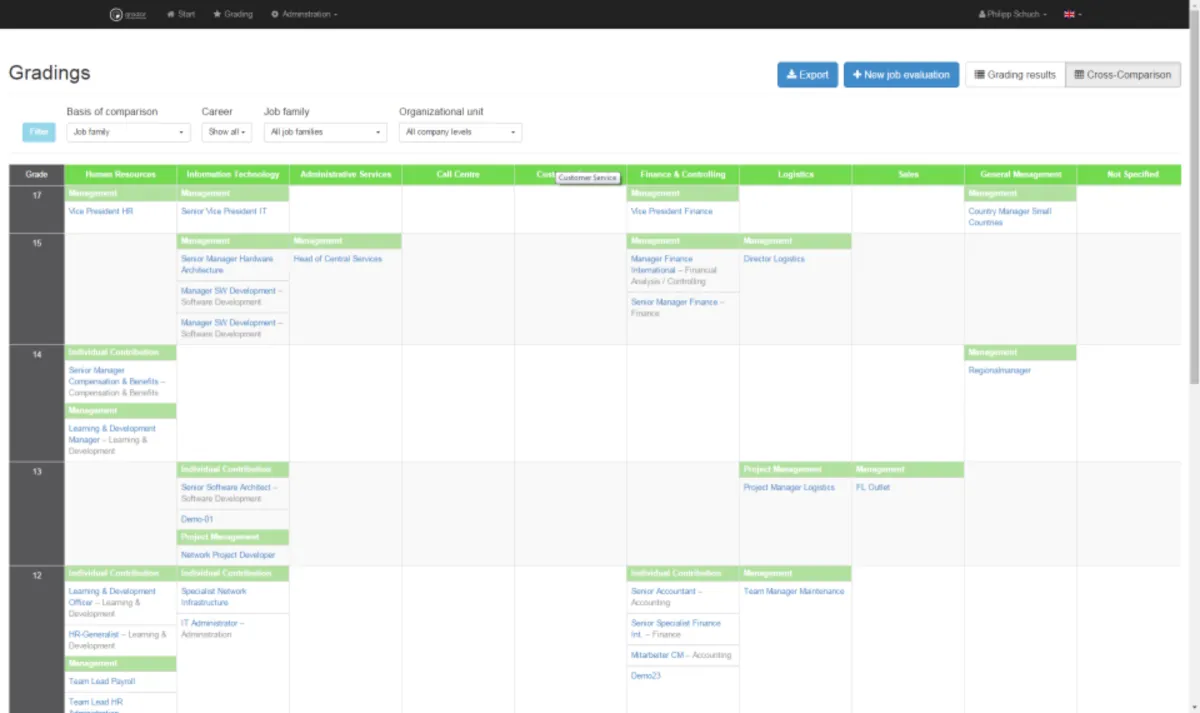The width and height of the screenshot is (1200, 713).
Task: Click the Human Resources column header
Action: point(120,175)
